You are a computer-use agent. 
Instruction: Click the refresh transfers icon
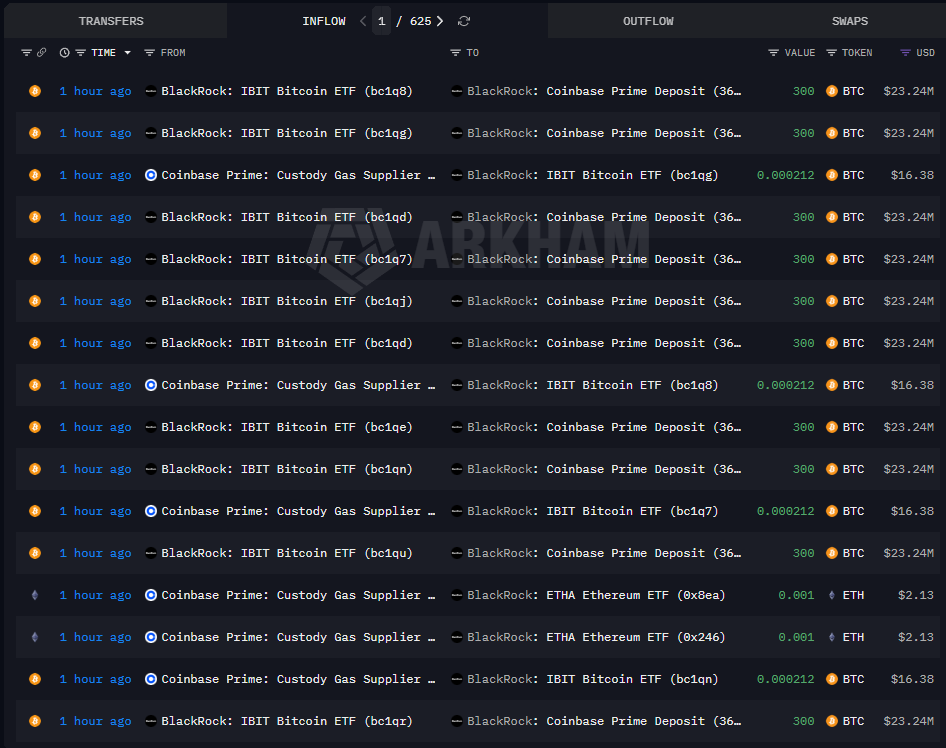463,21
